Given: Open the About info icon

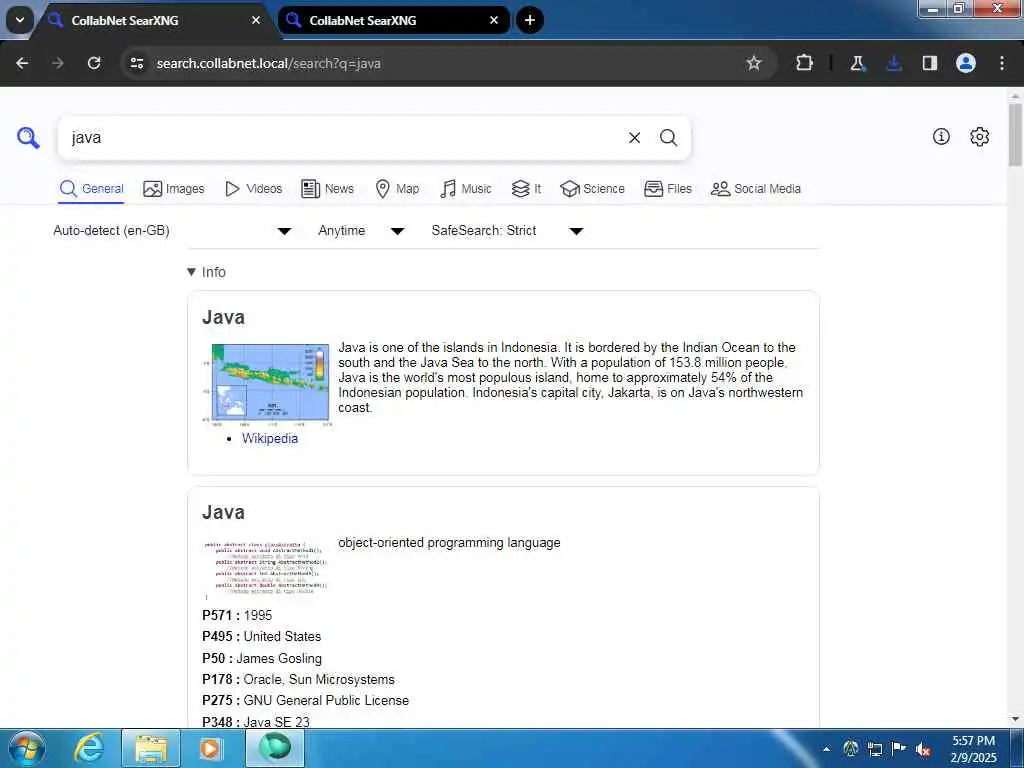Looking at the screenshot, I should tap(941, 136).
